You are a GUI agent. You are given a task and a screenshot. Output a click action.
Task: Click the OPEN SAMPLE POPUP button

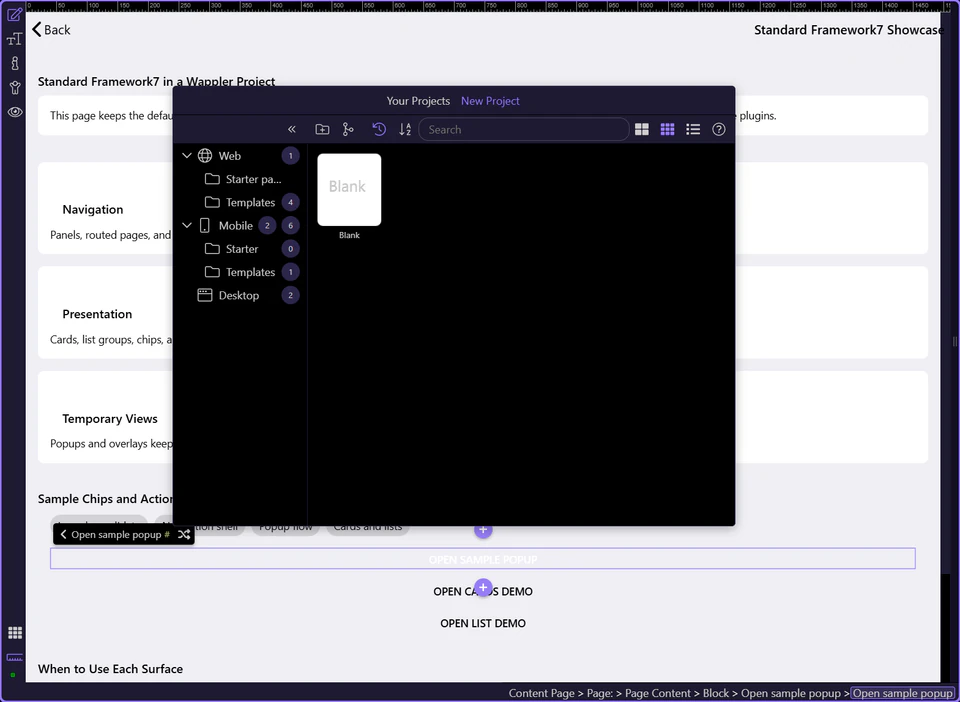(x=482, y=559)
